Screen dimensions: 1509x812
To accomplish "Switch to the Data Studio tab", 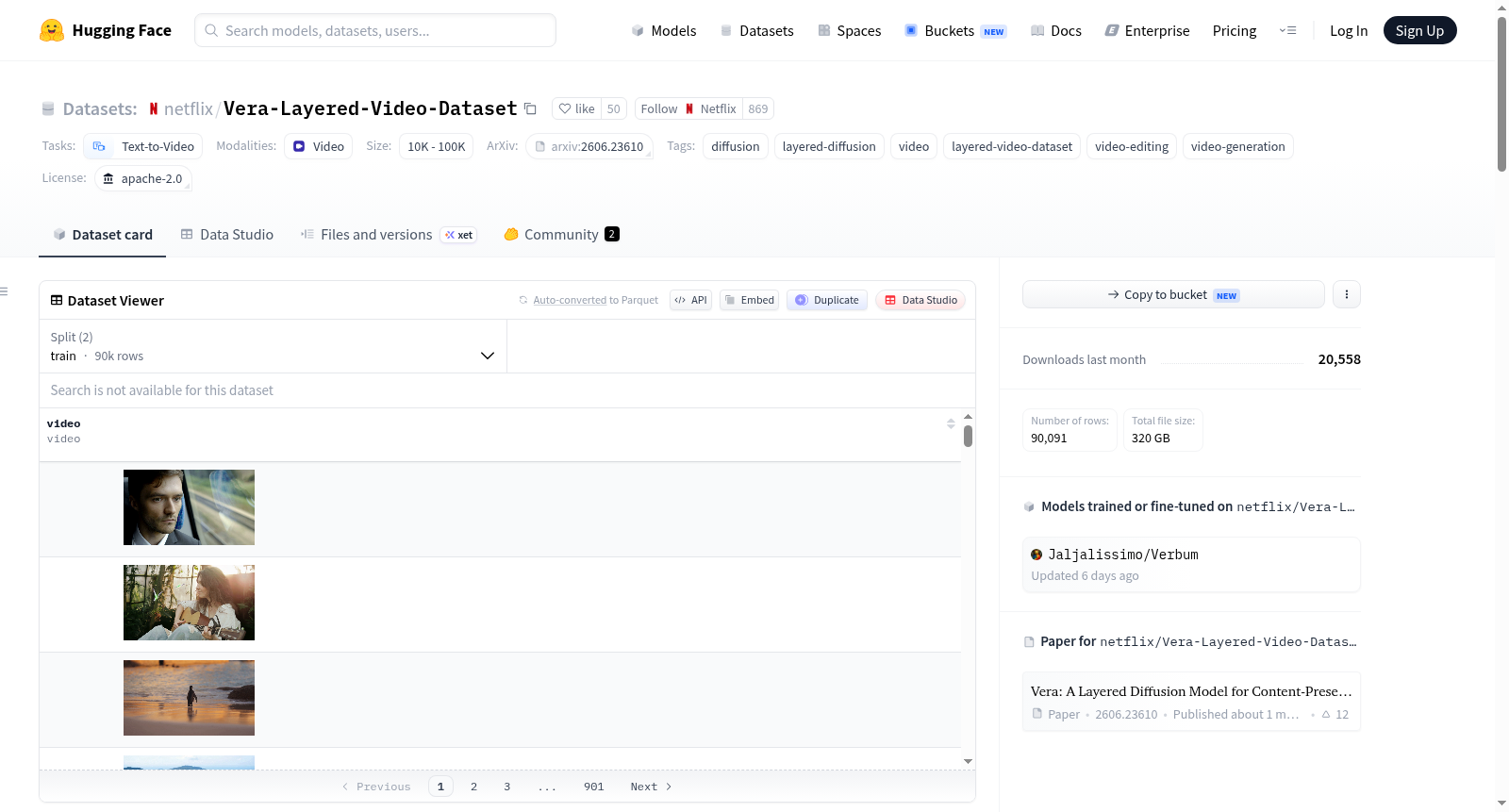I will coord(227,235).
